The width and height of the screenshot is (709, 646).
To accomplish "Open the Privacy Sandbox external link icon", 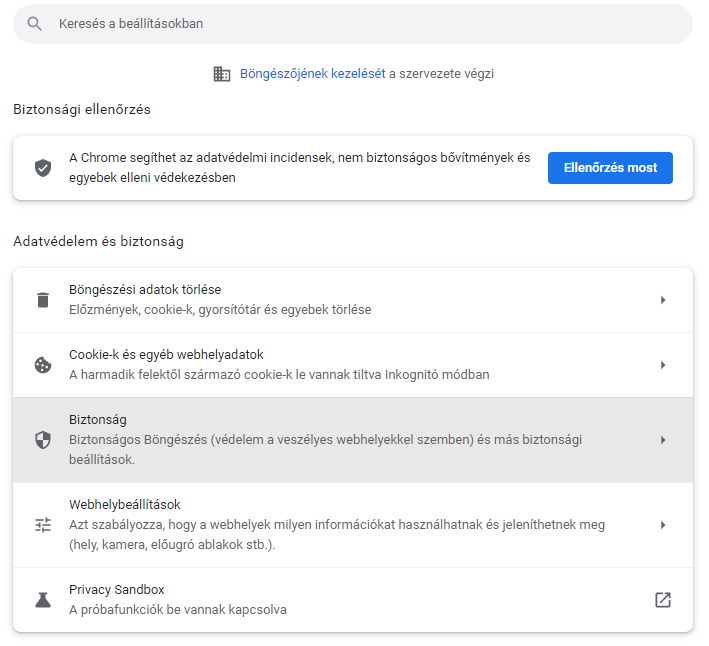I will 663,600.
